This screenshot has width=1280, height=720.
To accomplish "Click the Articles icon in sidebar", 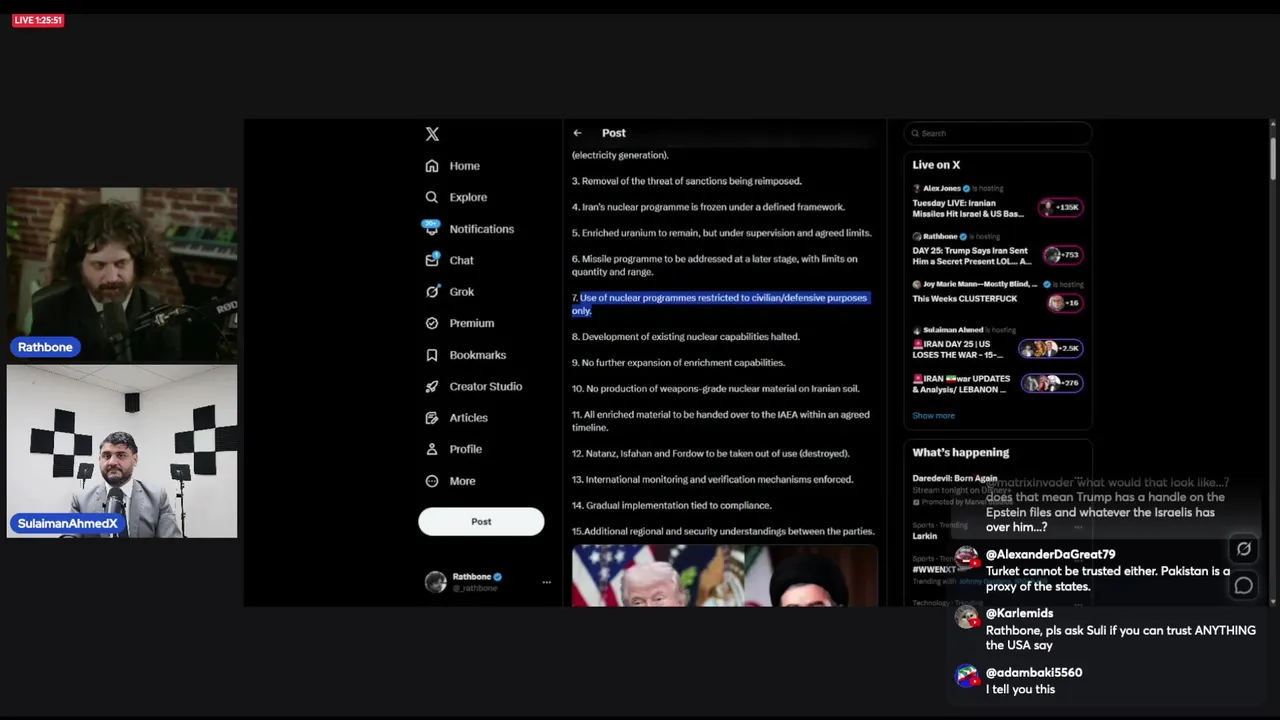I will pyautogui.click(x=432, y=418).
